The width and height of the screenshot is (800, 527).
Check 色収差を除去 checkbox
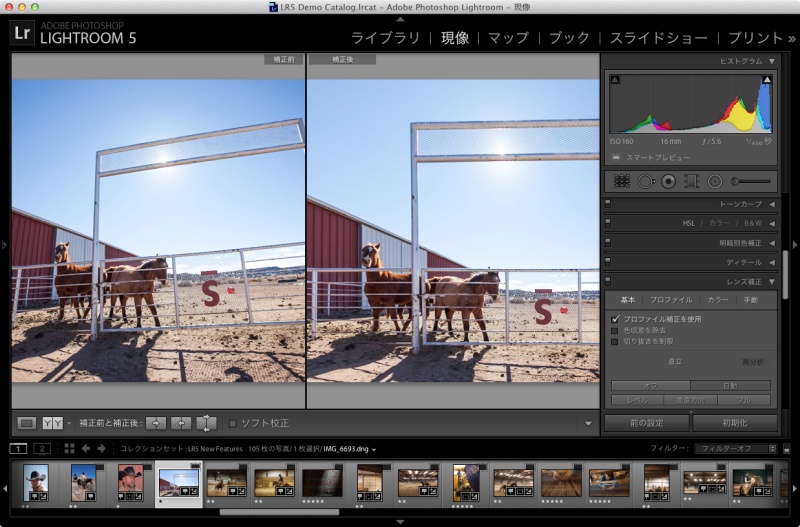(x=615, y=331)
